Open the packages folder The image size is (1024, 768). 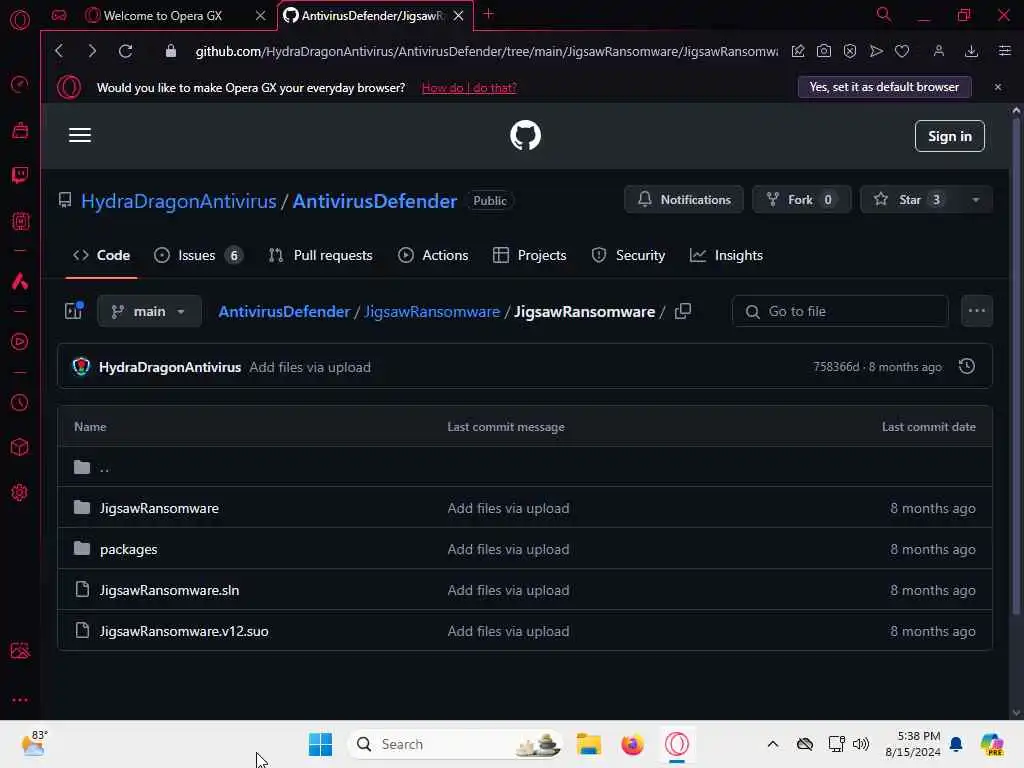(x=129, y=549)
